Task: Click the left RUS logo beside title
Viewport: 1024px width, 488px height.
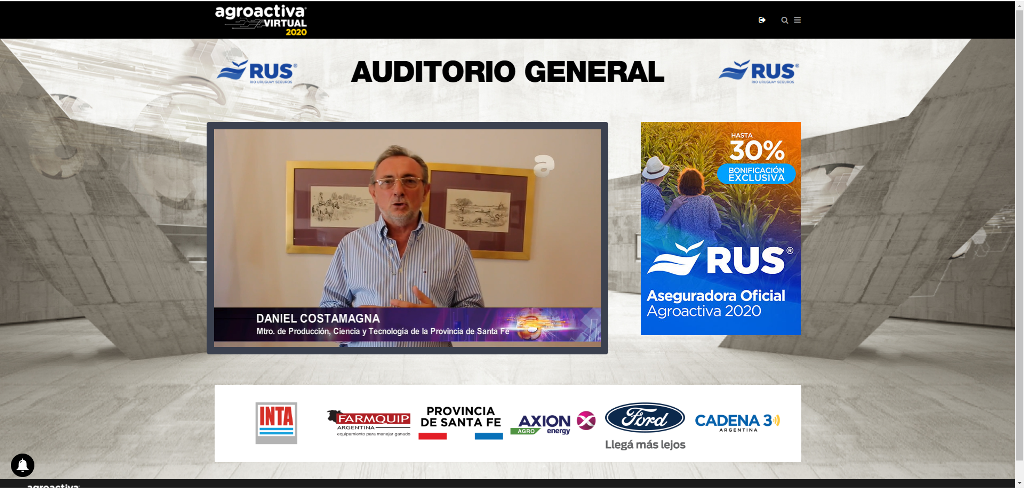Action: click(x=257, y=71)
